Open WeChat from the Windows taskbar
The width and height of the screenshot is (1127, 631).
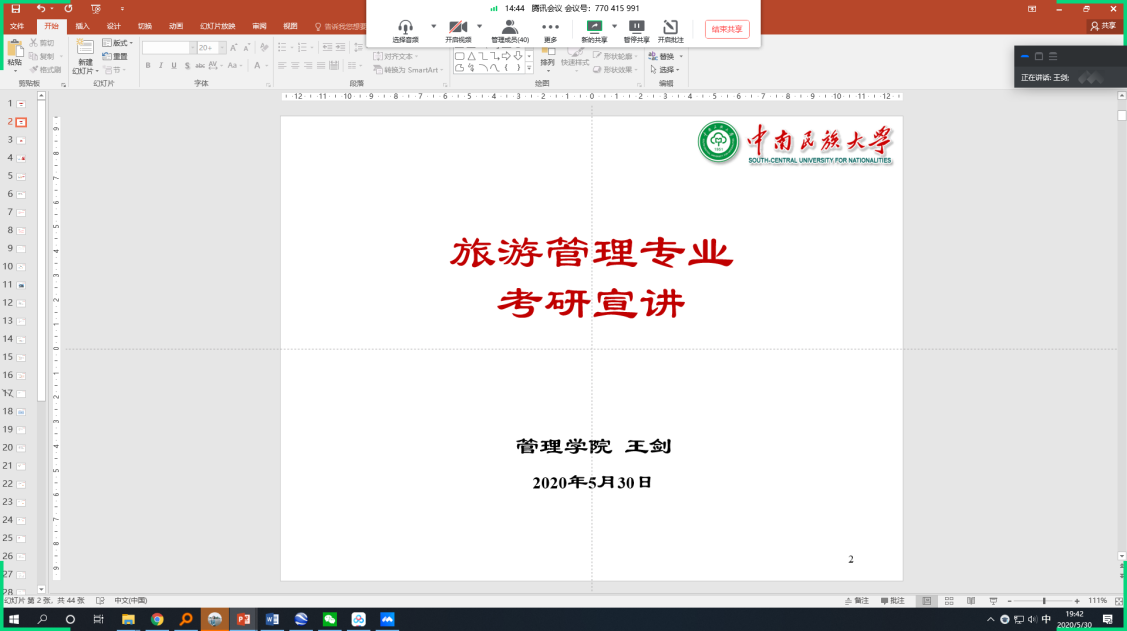(x=330, y=620)
